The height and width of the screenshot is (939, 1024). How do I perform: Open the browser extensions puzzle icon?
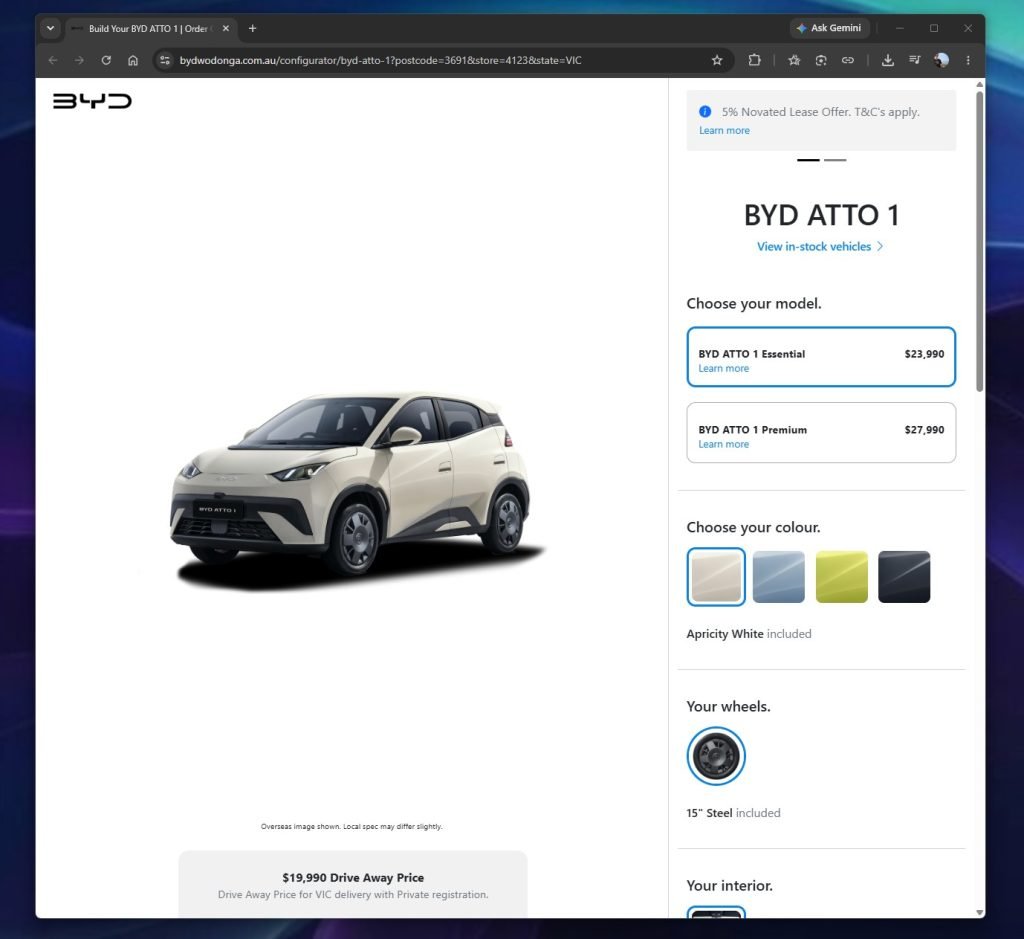pos(754,60)
